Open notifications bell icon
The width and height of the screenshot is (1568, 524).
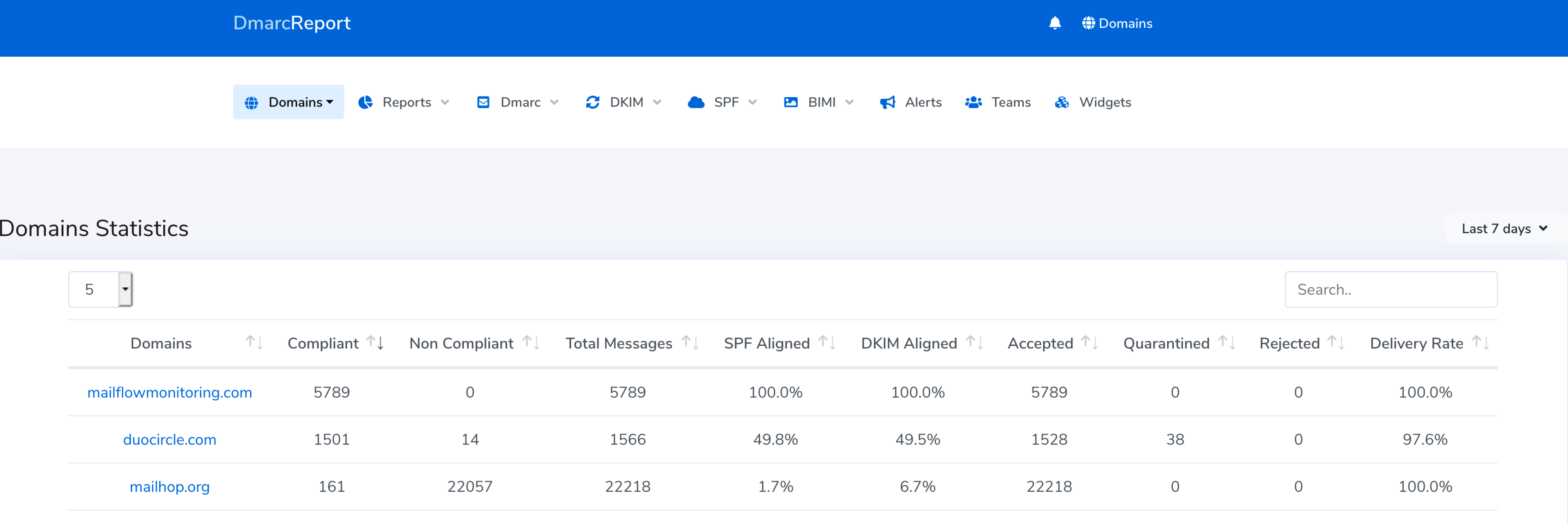pyautogui.click(x=1055, y=23)
